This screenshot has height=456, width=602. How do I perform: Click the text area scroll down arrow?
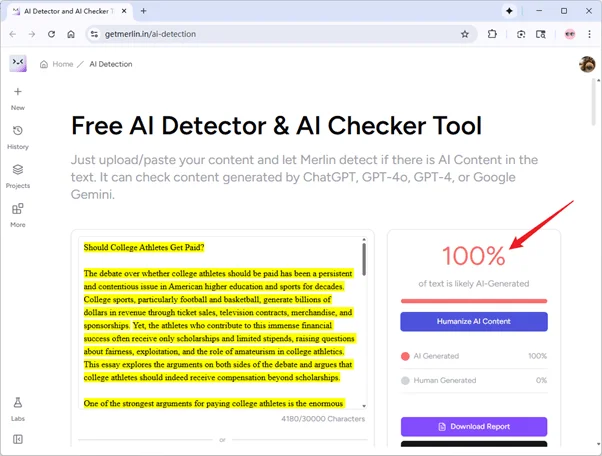(x=364, y=406)
